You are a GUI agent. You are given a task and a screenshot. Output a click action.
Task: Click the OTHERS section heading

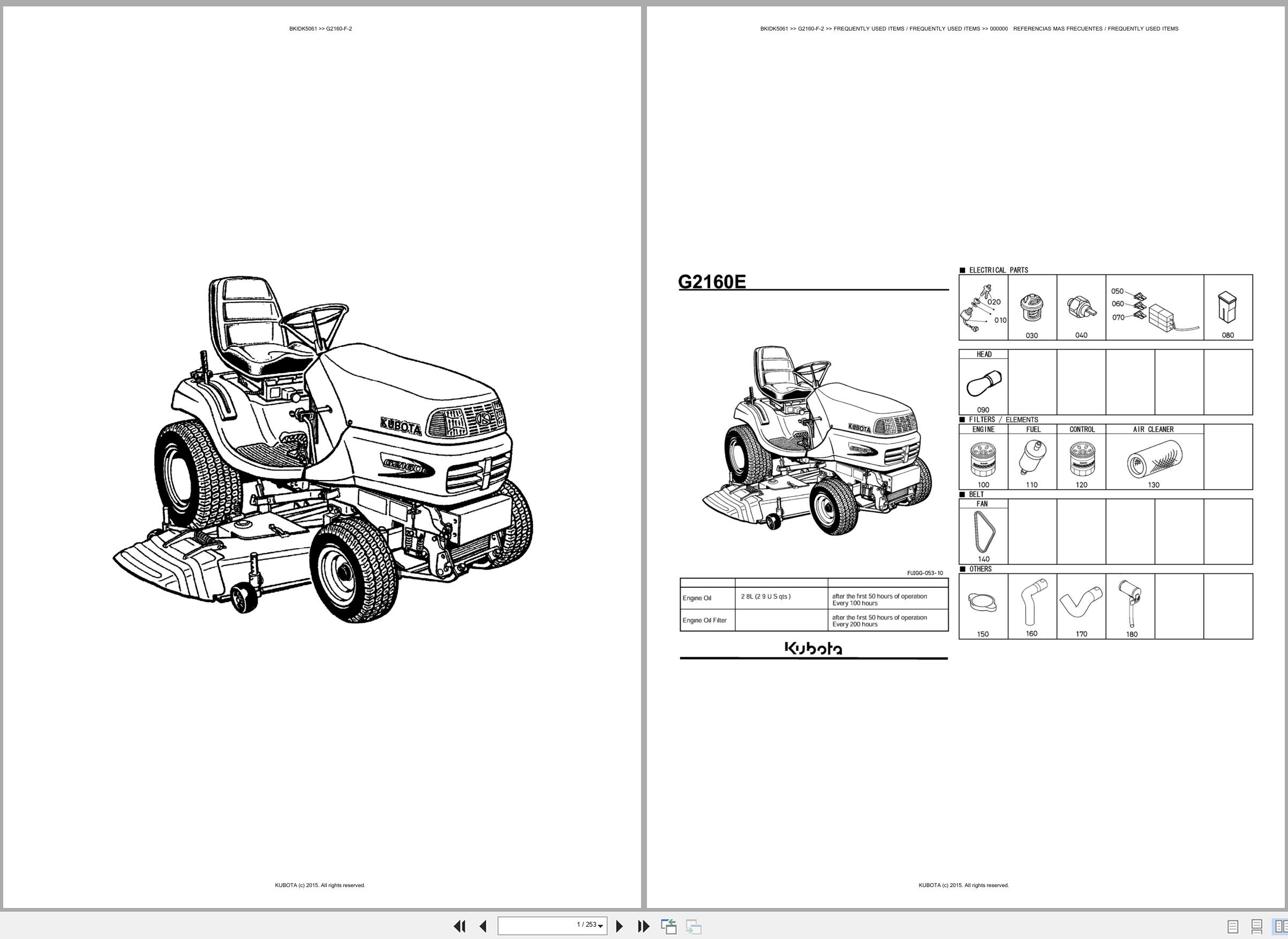point(981,569)
